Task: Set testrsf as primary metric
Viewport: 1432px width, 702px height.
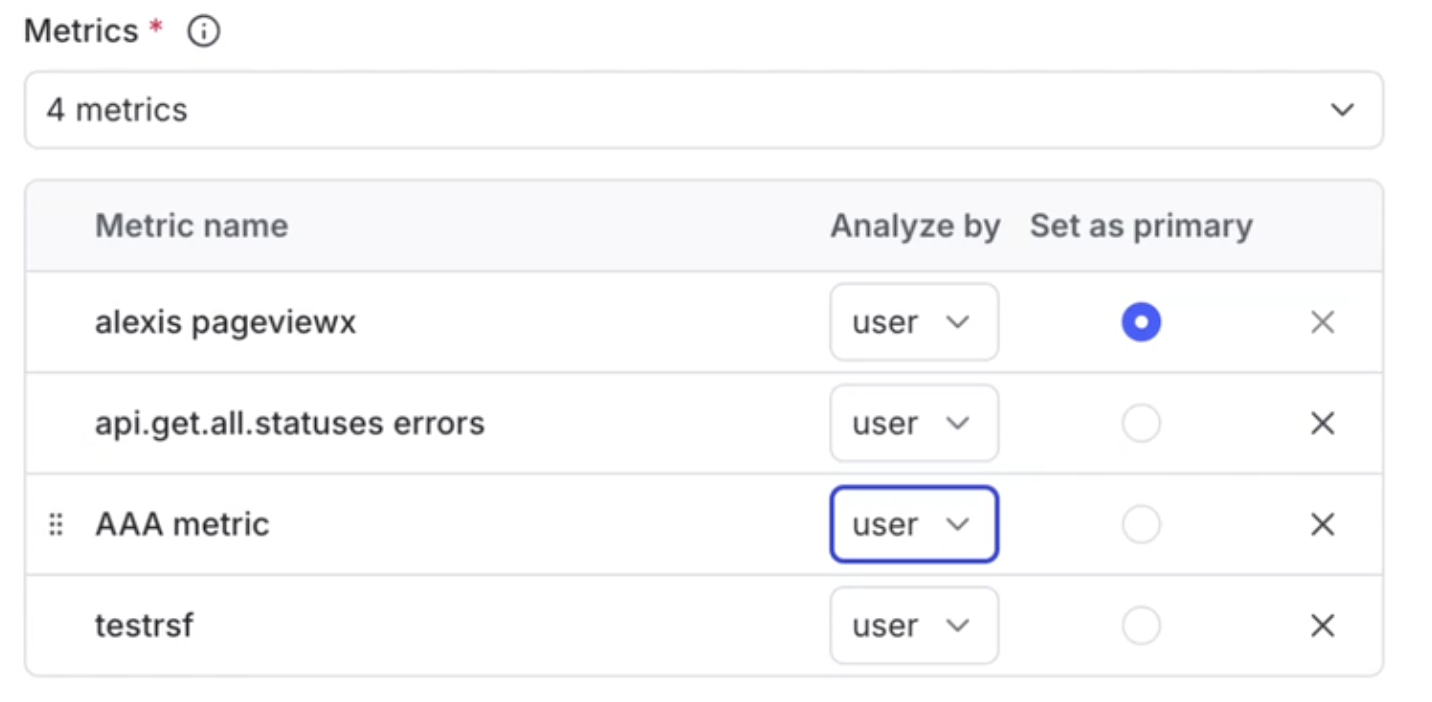Action: coord(1141,626)
